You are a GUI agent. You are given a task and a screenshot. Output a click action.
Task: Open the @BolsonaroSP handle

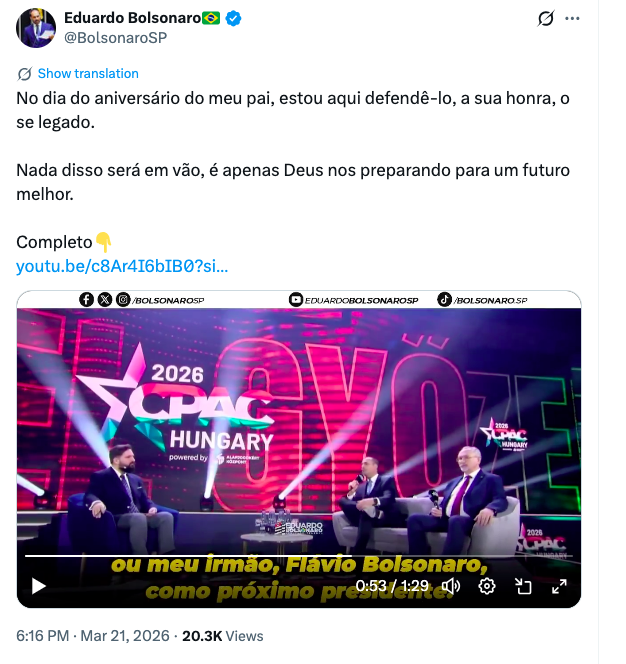pos(116,38)
